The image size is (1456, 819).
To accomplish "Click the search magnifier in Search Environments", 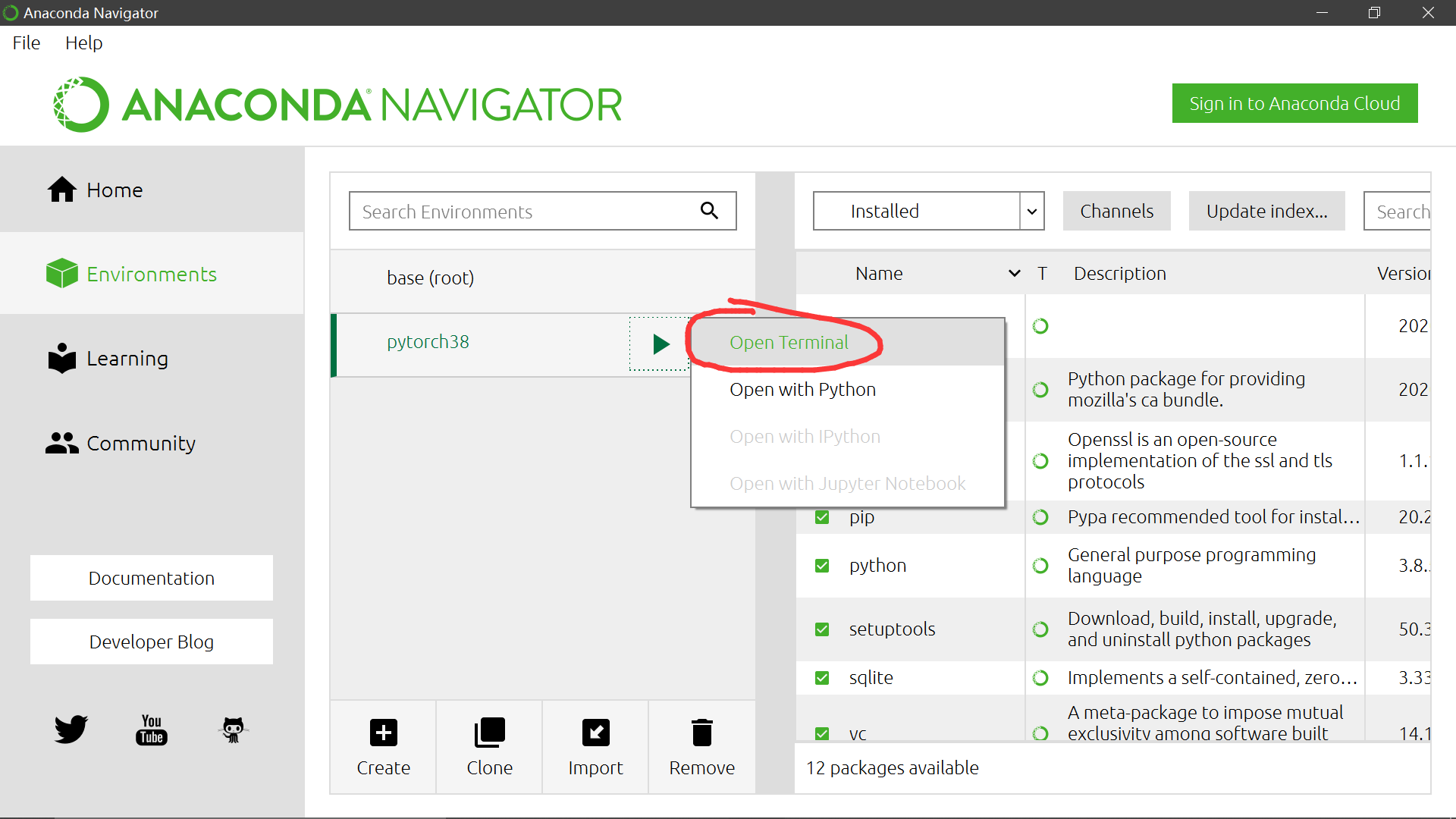I will 709,211.
